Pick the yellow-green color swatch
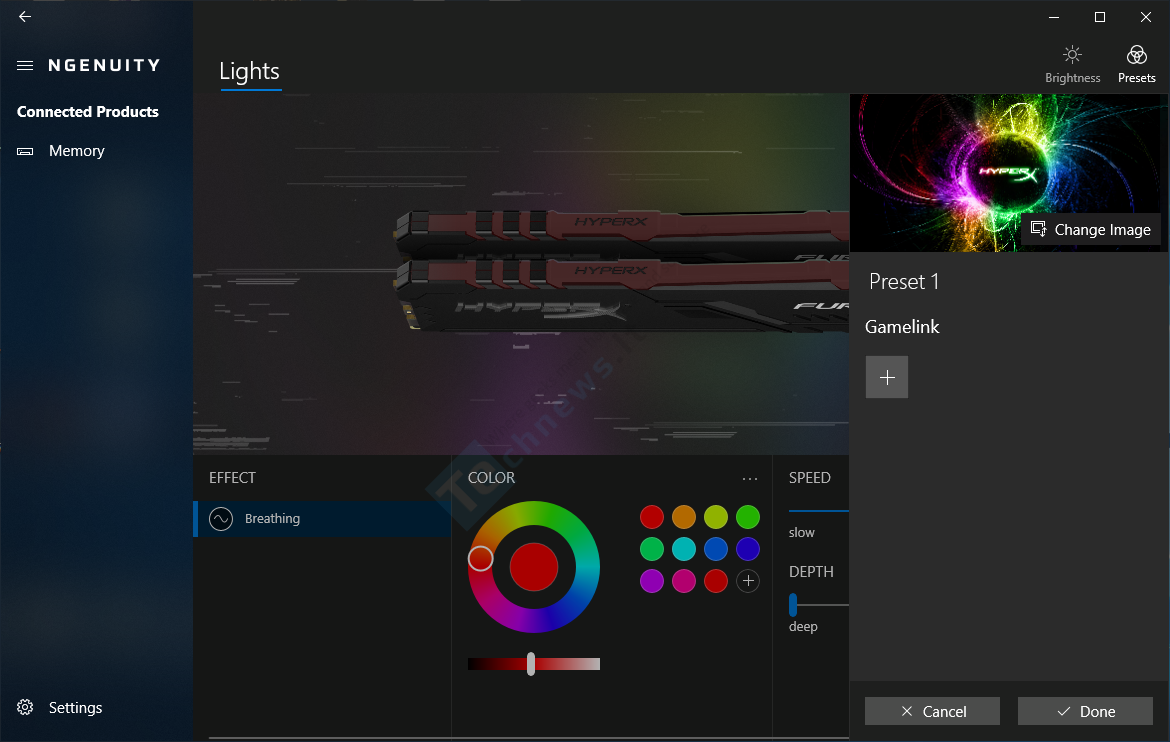The height and width of the screenshot is (742, 1170). coord(716,517)
